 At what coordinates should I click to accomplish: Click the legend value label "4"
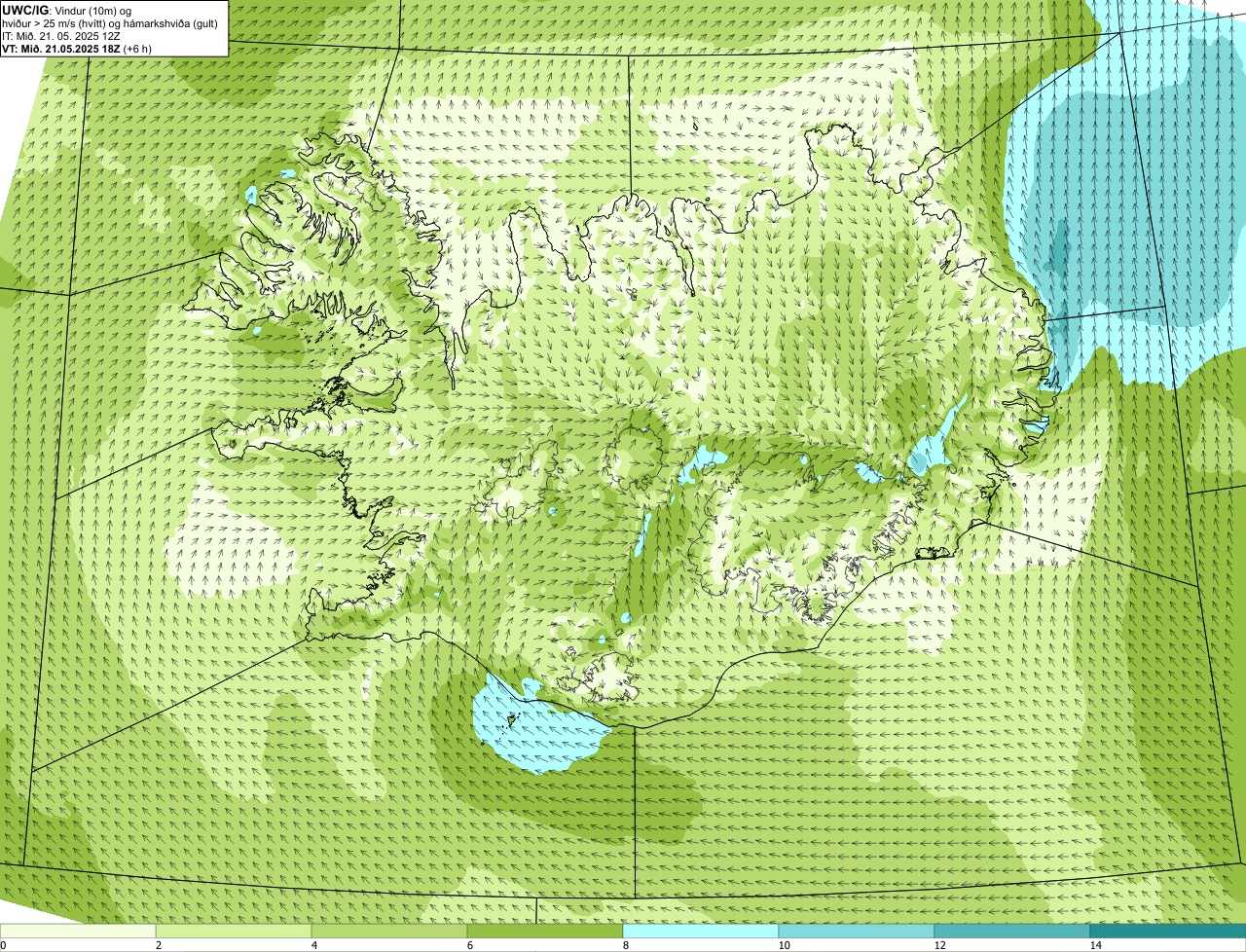pyautogui.click(x=313, y=945)
